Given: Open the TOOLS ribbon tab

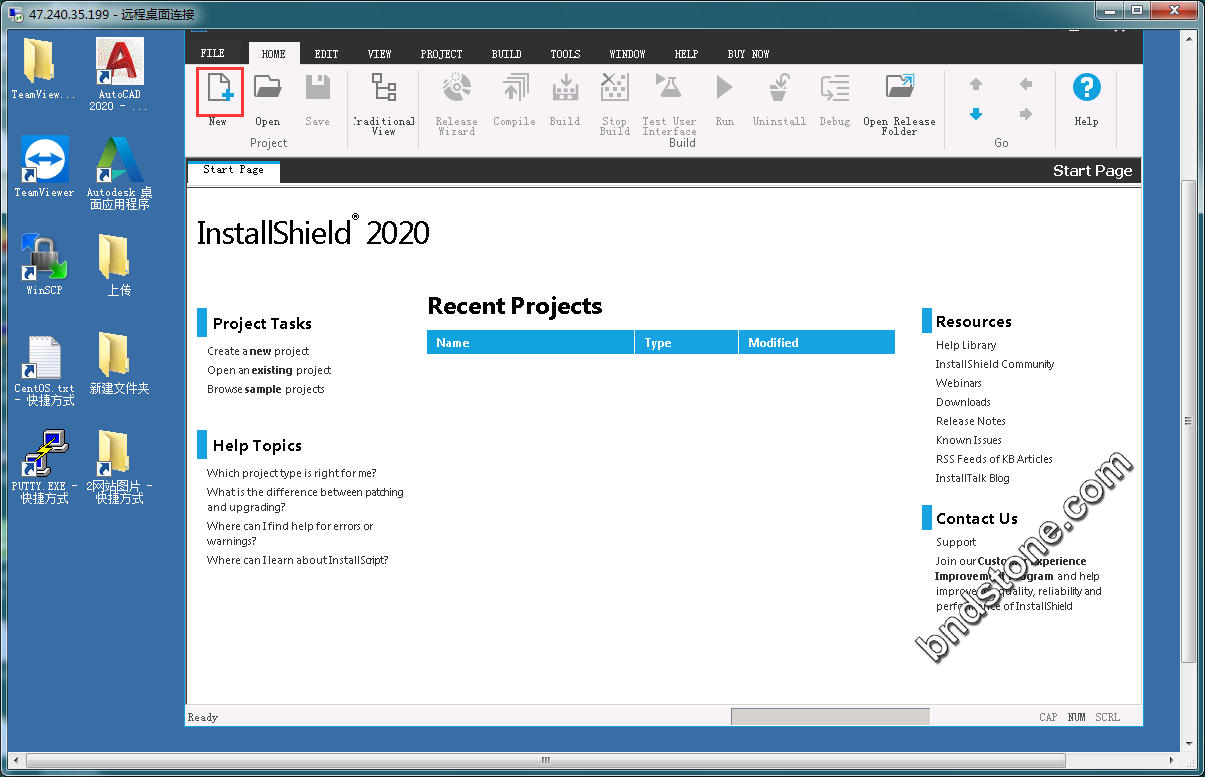Looking at the screenshot, I should [565, 54].
